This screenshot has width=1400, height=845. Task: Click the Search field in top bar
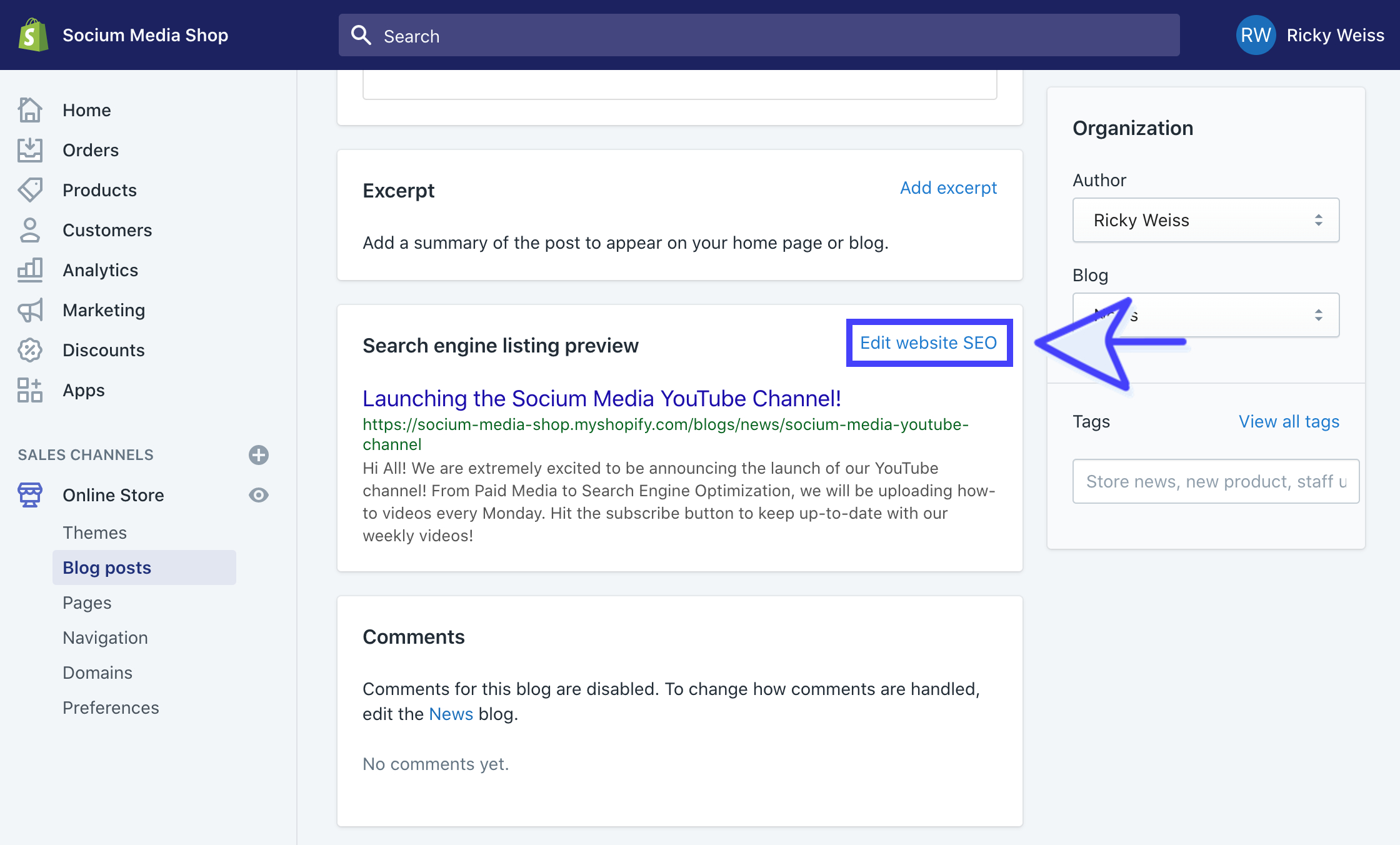coord(759,35)
